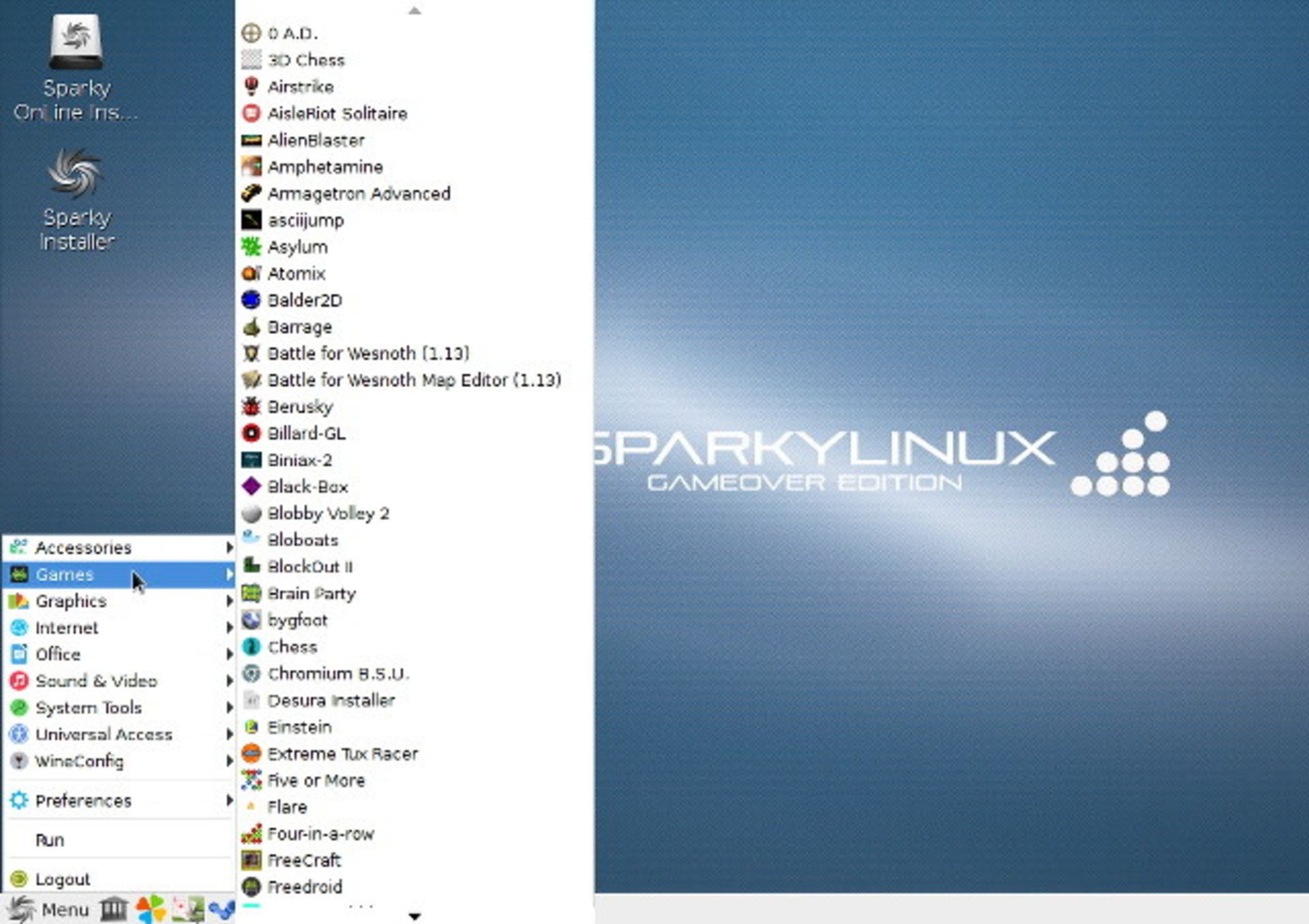Start 0 A.D. from the games list
1309x924 pixels.
tap(293, 33)
